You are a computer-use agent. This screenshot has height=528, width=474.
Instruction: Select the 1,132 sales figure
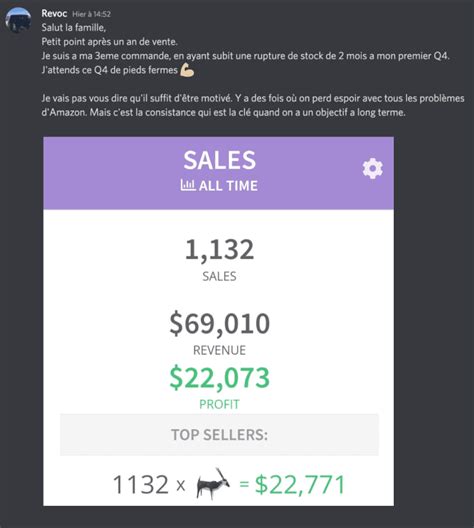[219, 250]
